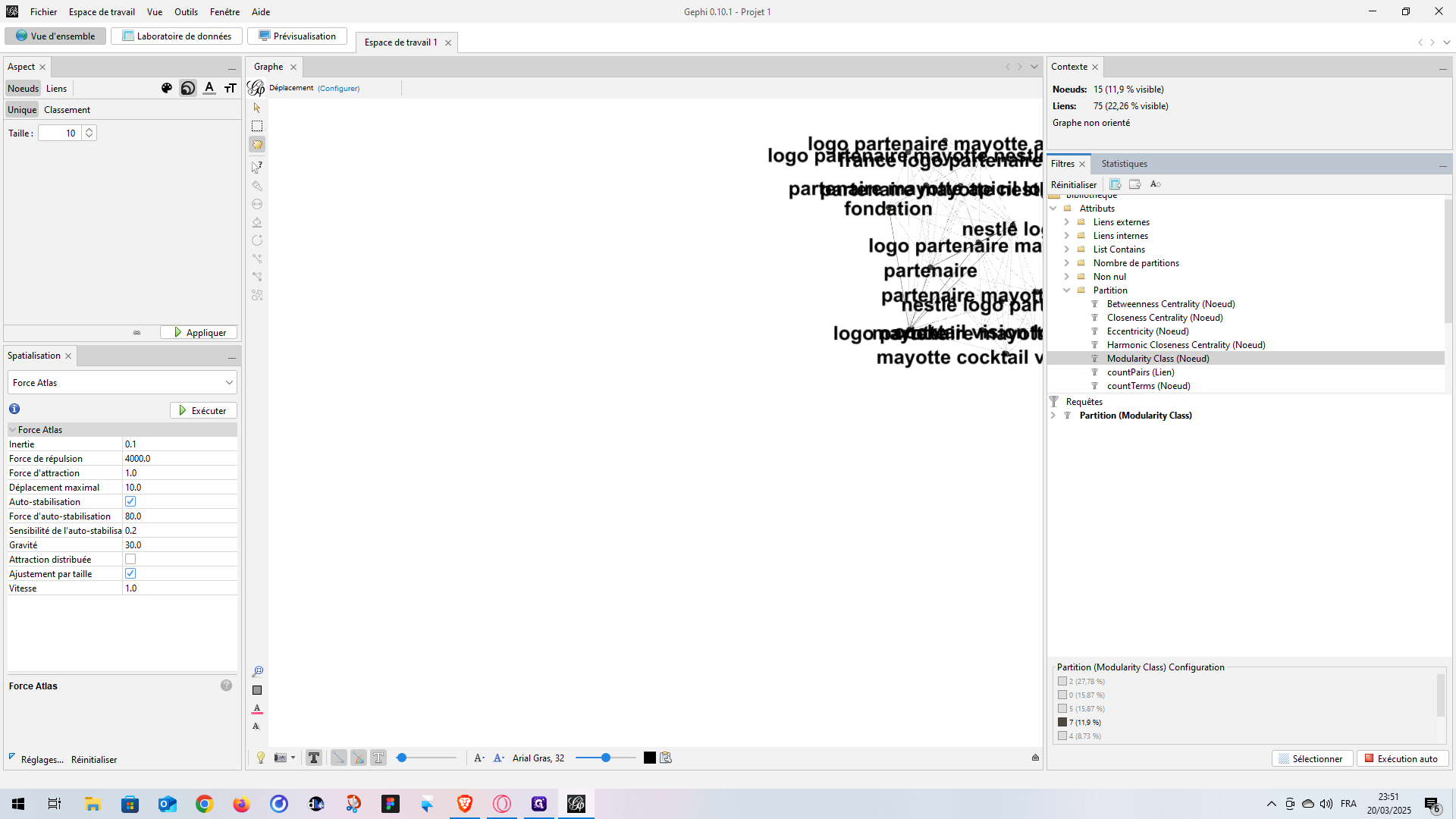Toggle edge color from source nodes

tap(359, 758)
